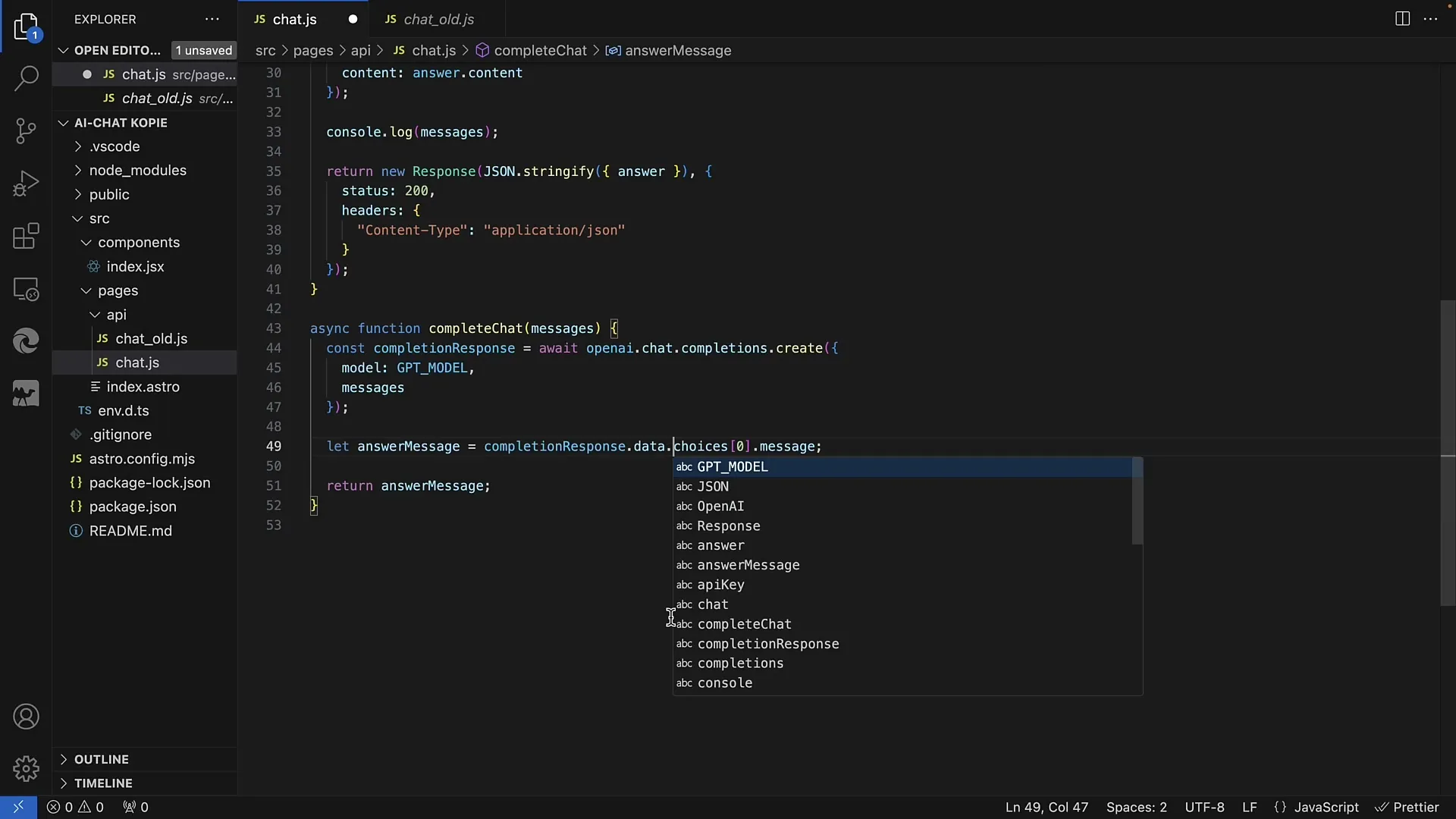The width and height of the screenshot is (1456, 819).
Task: Click the autocomplete list scrollbar thumb
Action: click(1137, 500)
